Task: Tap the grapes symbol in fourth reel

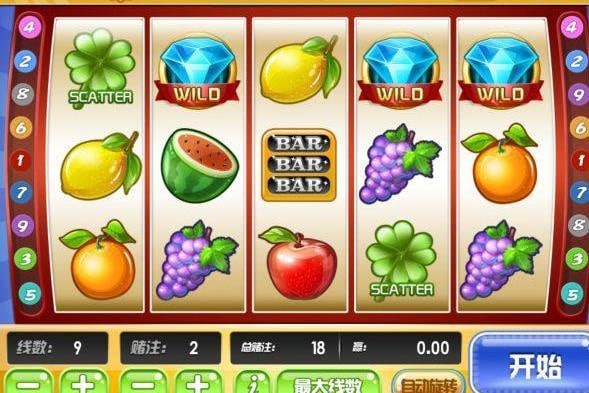Action: tap(400, 164)
